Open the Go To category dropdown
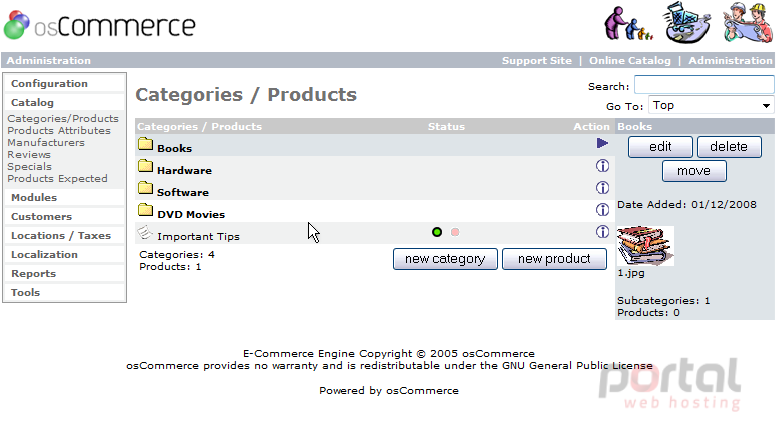776x422 pixels. (x=711, y=105)
